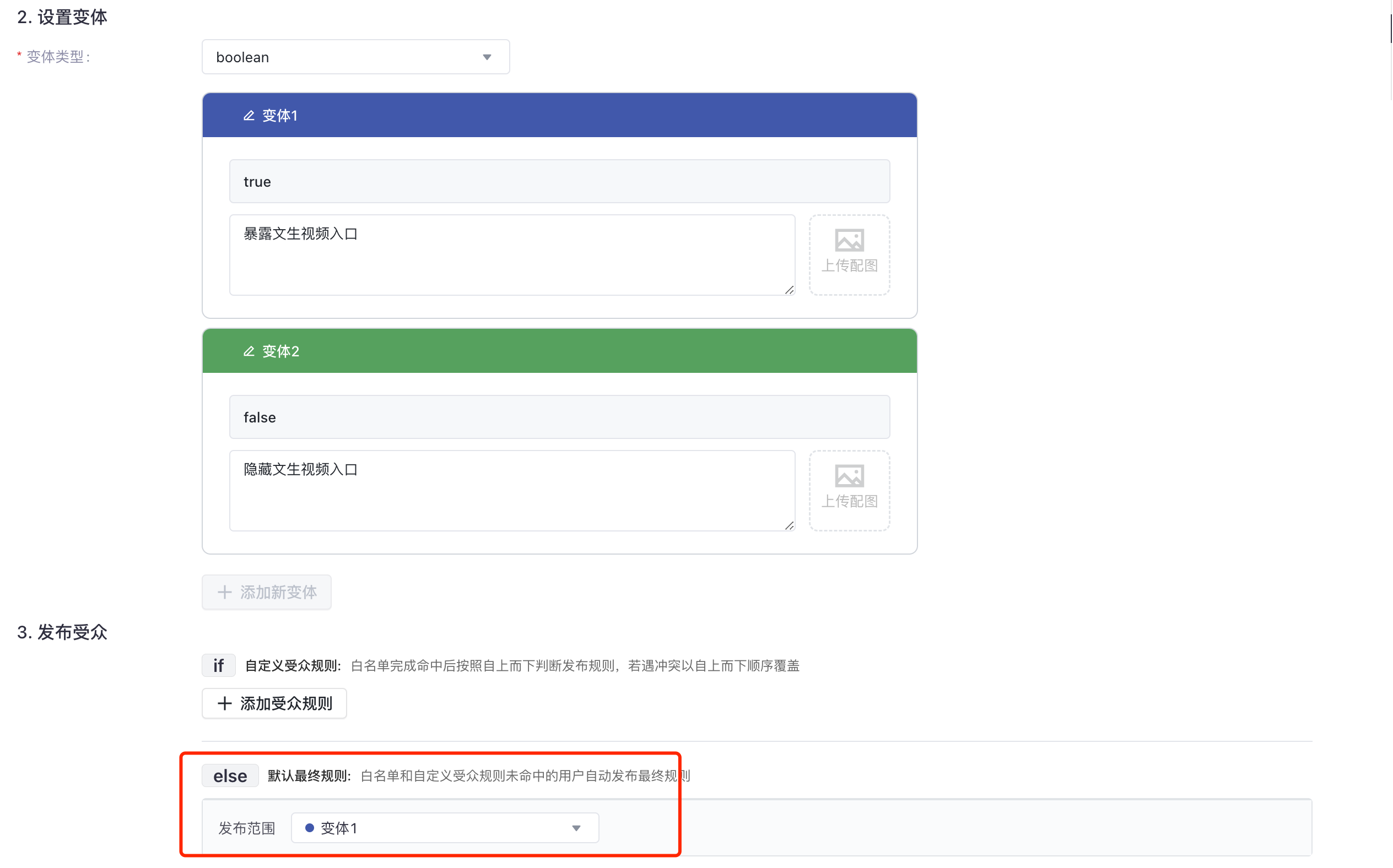Click the true value input field
This screenshot has width=1393, height=868.
pos(559,181)
